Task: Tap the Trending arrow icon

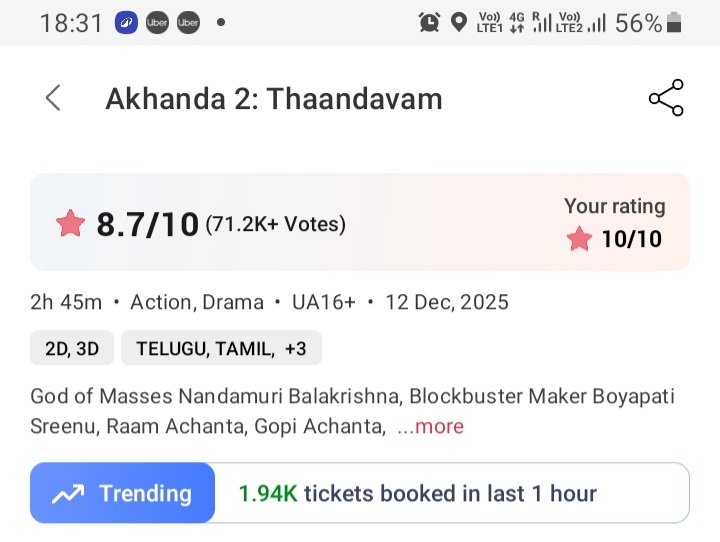Action: pos(68,493)
